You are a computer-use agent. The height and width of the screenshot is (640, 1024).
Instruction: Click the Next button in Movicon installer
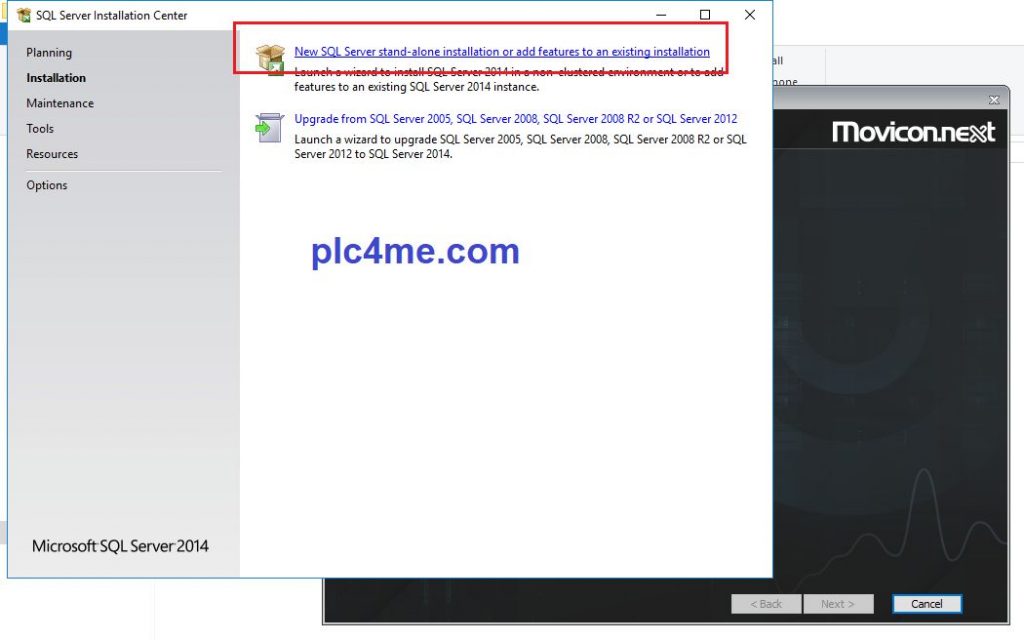tap(838, 604)
